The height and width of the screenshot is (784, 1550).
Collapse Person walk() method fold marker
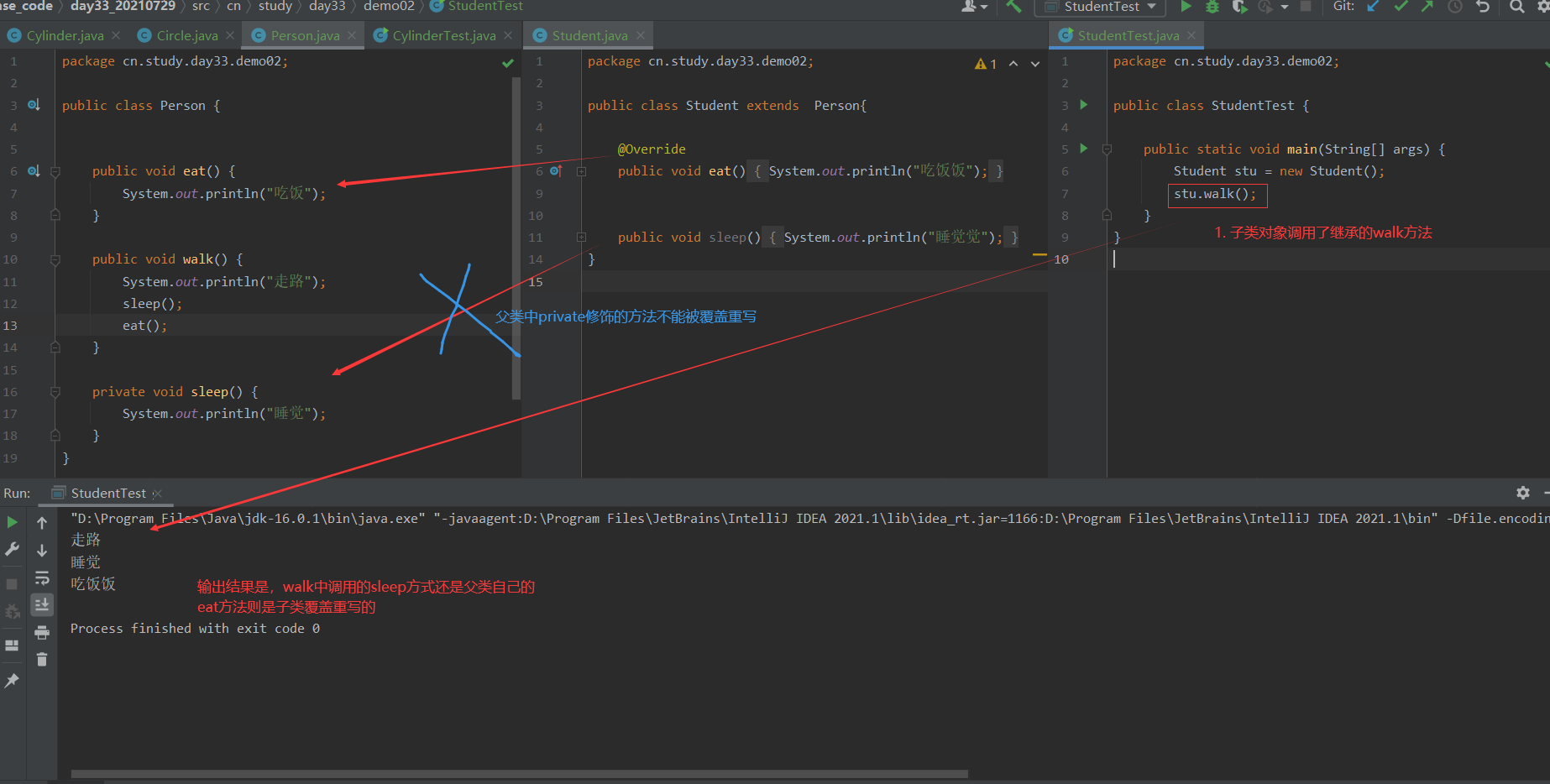[x=55, y=259]
